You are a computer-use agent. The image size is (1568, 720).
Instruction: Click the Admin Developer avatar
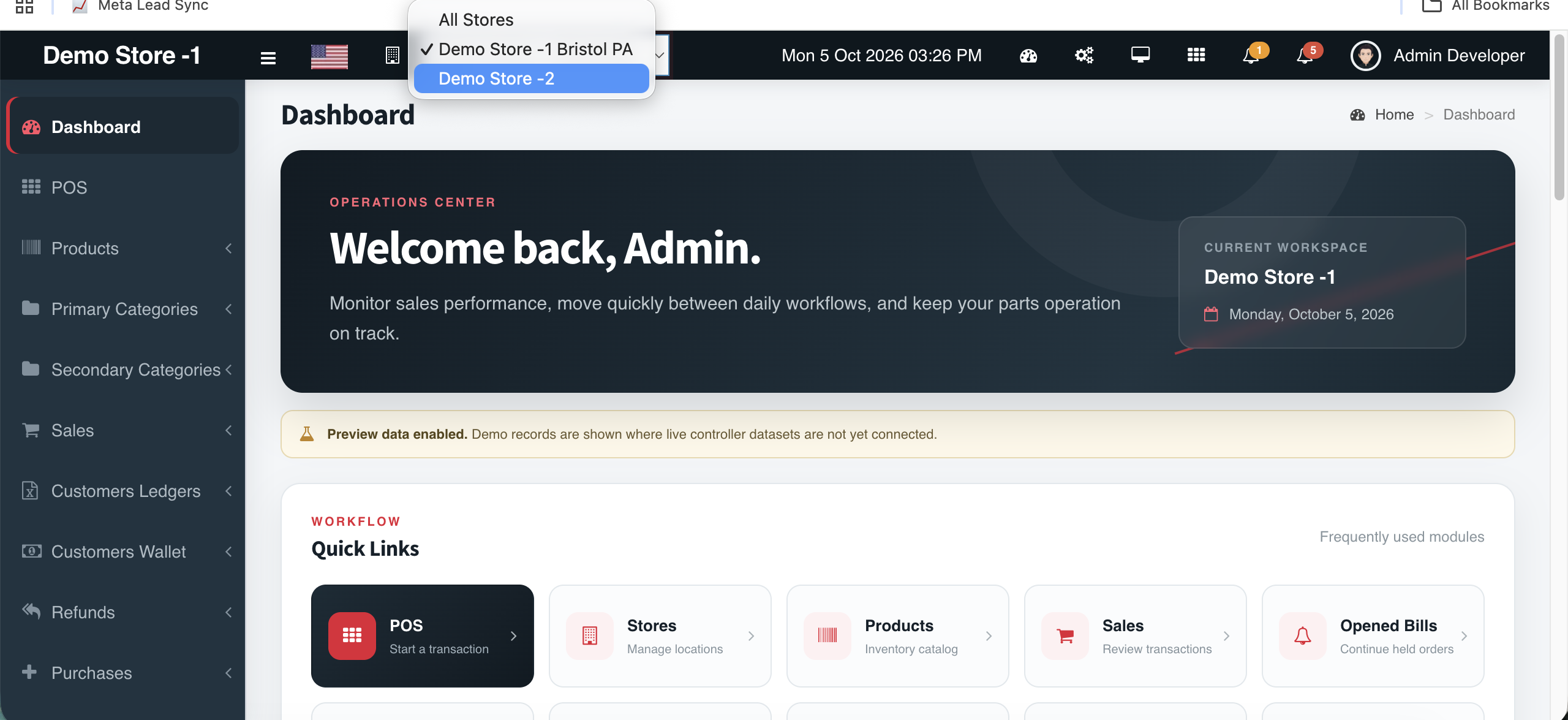coord(1366,56)
